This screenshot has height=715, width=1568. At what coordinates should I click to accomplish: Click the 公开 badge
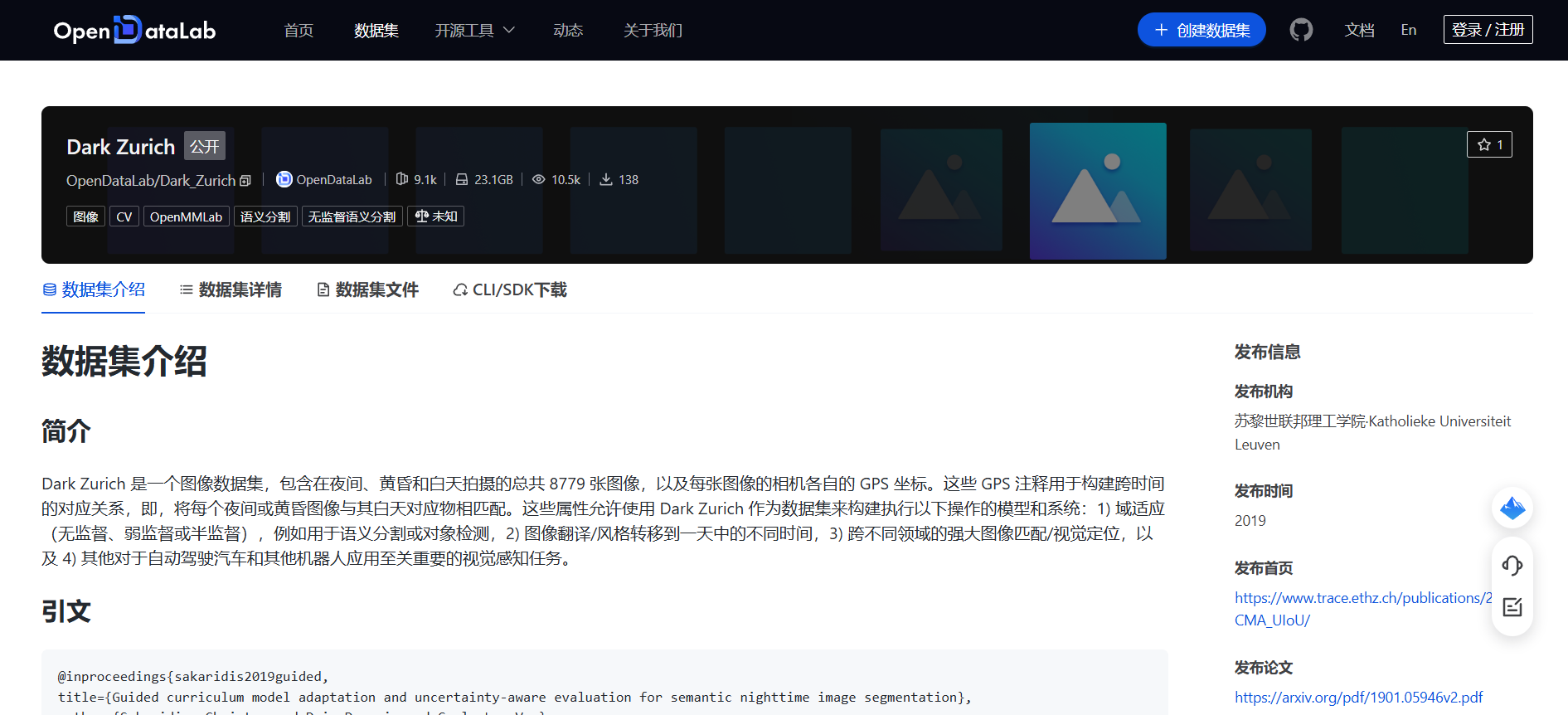pyautogui.click(x=205, y=146)
